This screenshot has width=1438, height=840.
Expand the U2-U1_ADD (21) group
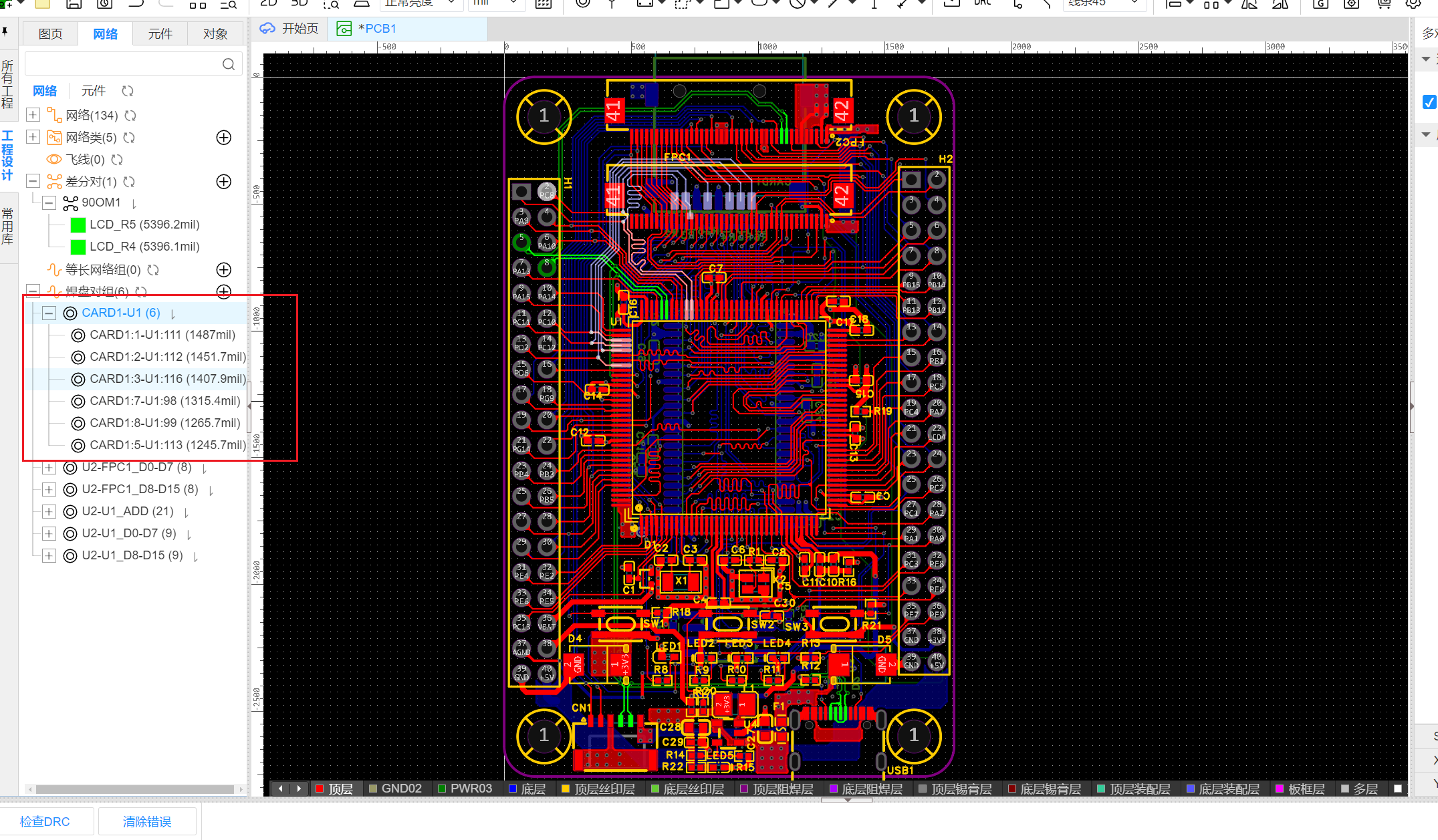(x=49, y=512)
